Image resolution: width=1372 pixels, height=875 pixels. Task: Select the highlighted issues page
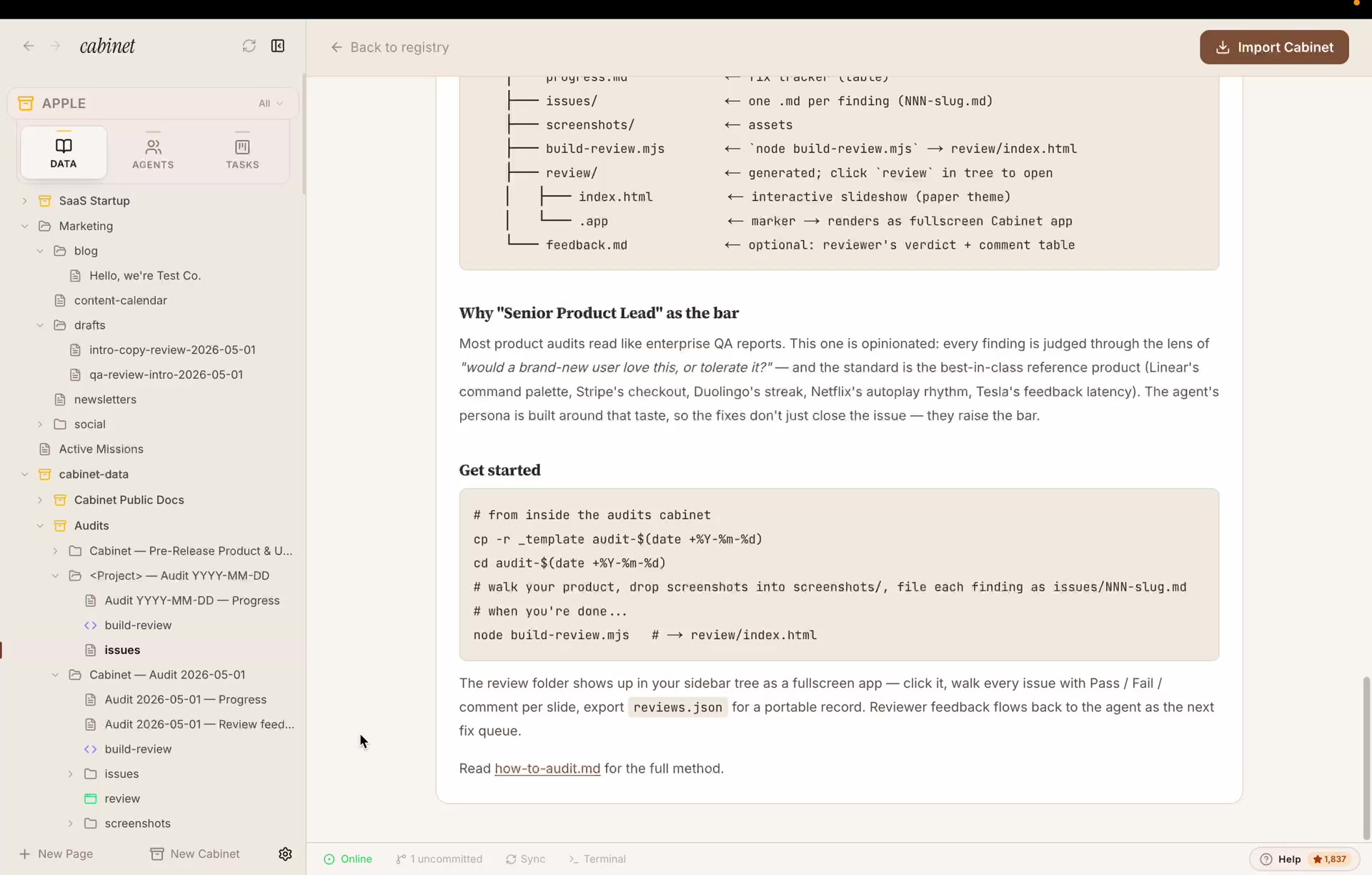(122, 650)
